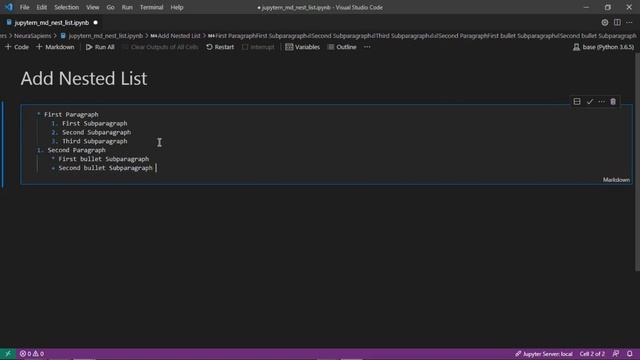The width and height of the screenshot is (640, 360).
Task: Run All notebook cells
Action: tap(100, 47)
